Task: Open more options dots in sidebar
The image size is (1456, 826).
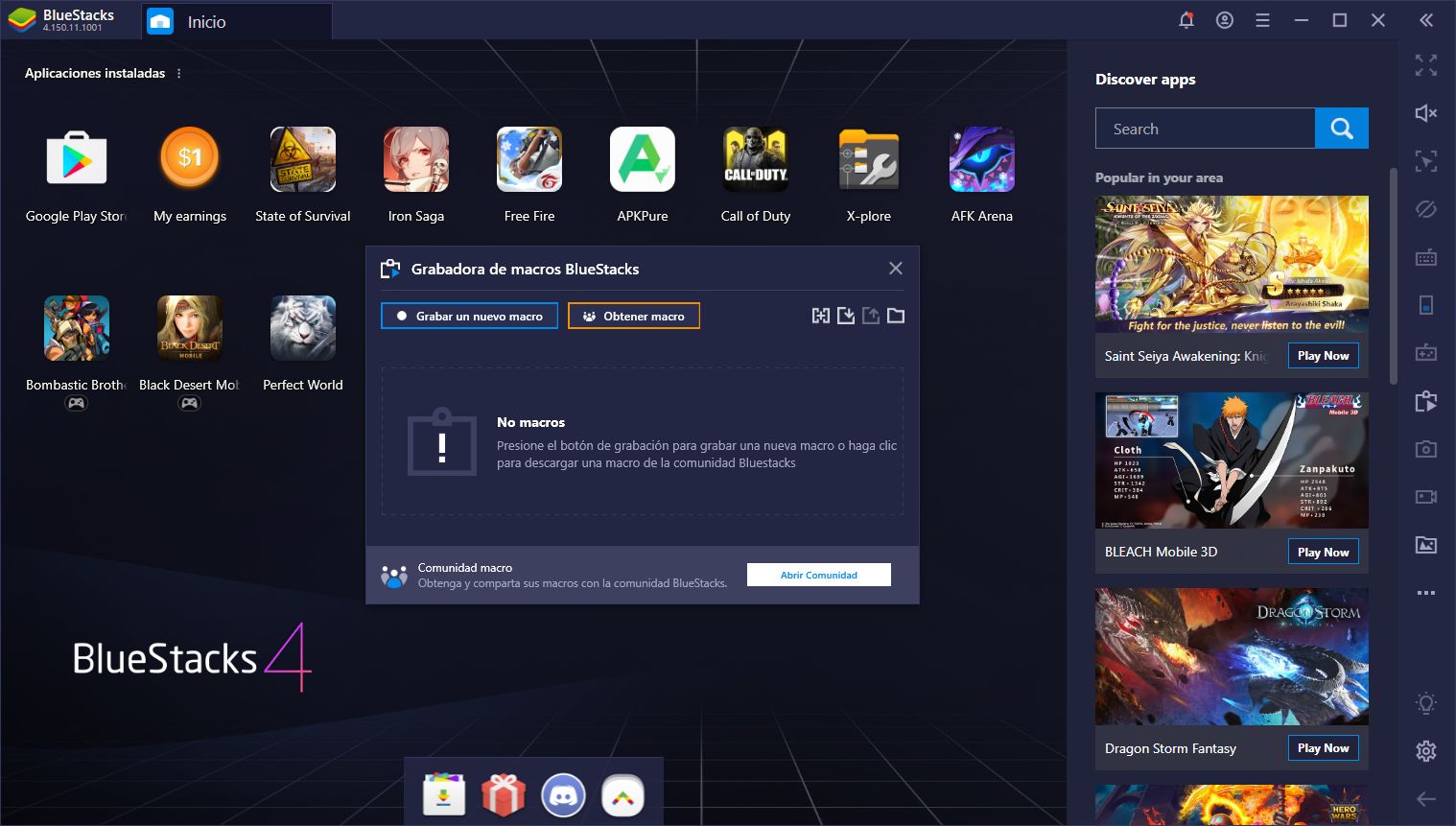Action: point(1426,593)
